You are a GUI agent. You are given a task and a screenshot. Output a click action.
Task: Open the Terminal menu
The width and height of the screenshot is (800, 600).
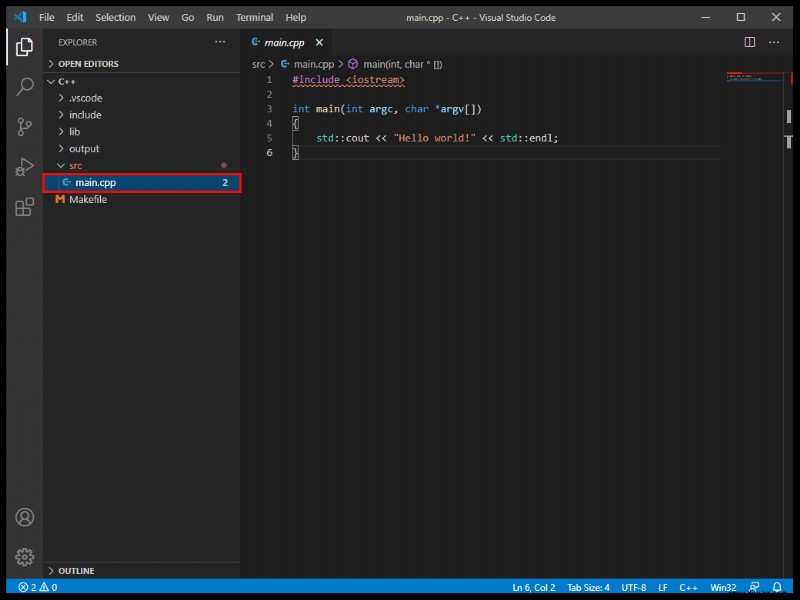(x=254, y=17)
